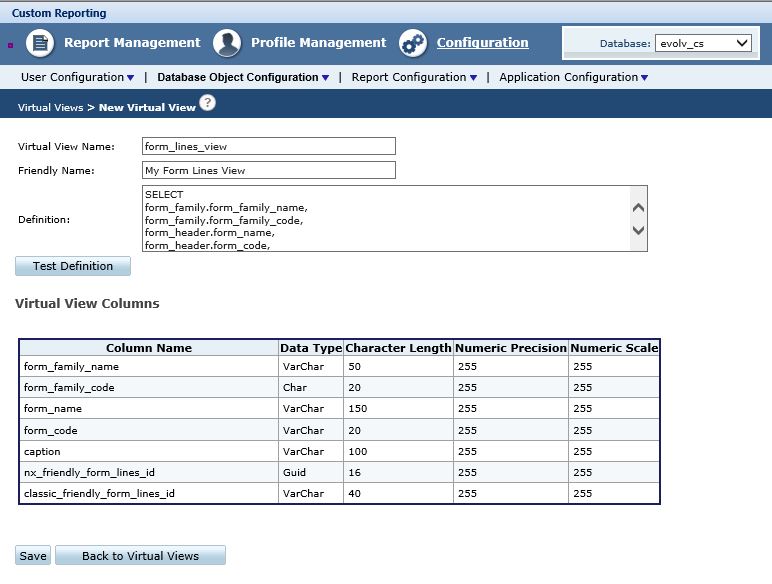This screenshot has height=584, width=772.
Task: Open the Database evolv_cs dropdown
Action: (703, 43)
